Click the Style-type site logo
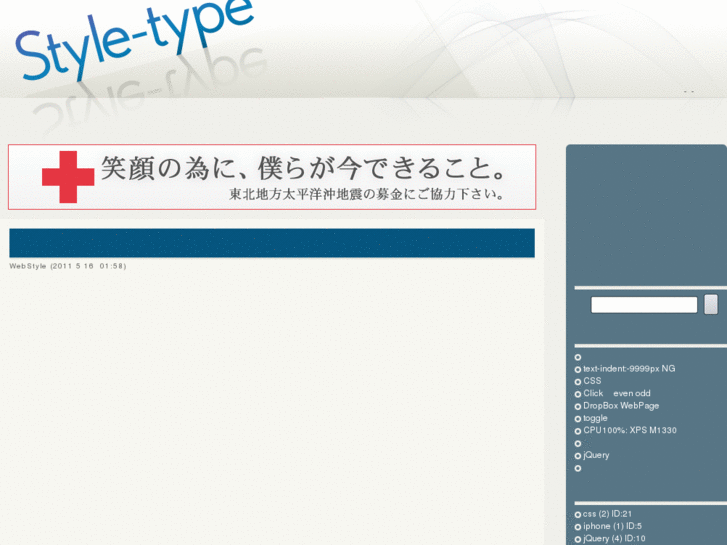Screen dimensions: 727x545 click(134, 39)
